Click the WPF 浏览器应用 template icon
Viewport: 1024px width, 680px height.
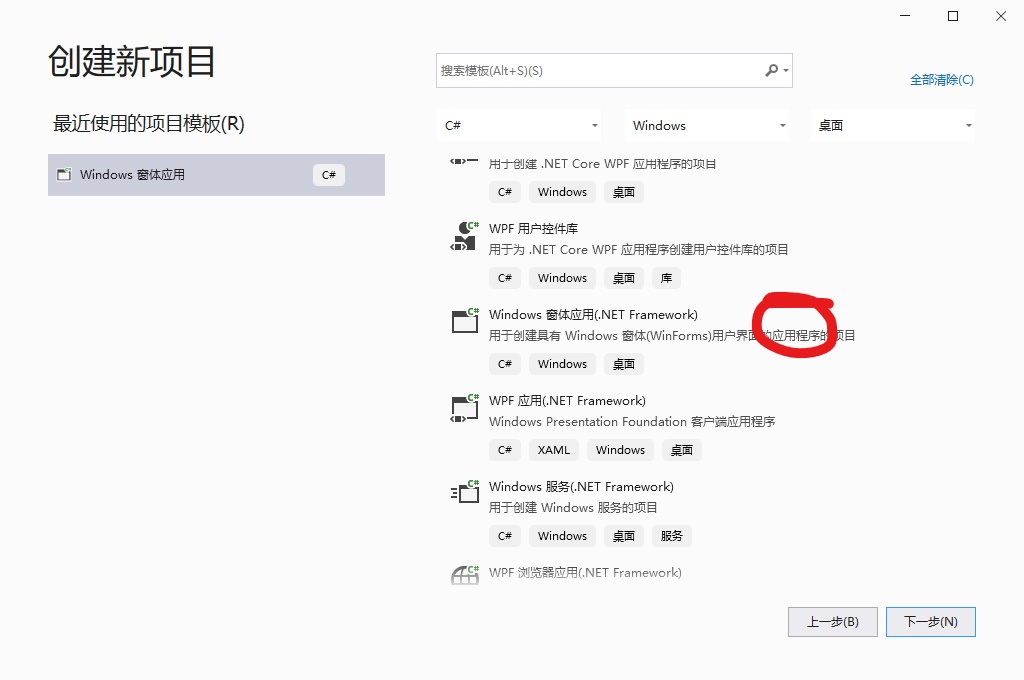pos(465,575)
